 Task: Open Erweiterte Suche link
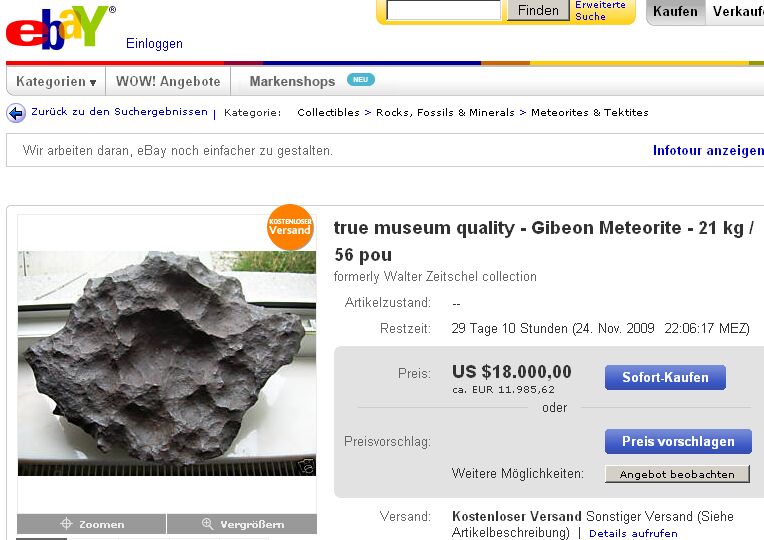coord(600,10)
